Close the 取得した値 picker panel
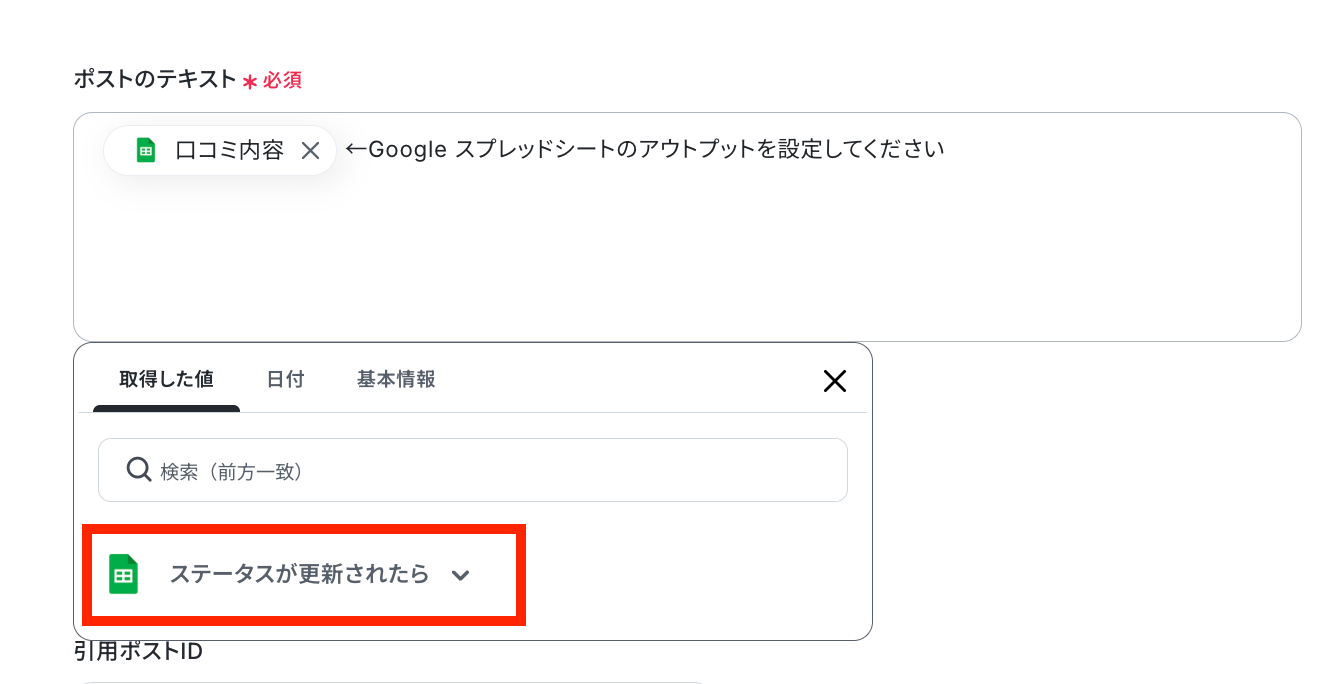The height and width of the screenshot is (684, 1342). [834, 380]
